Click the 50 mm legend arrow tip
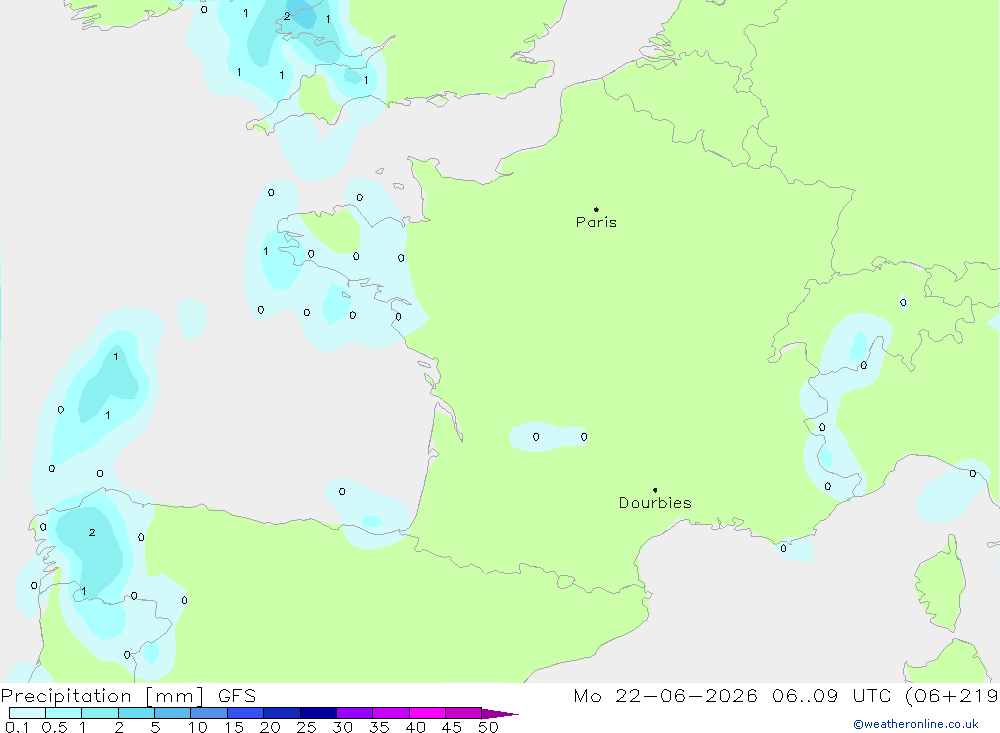This screenshot has width=1000, height=733. click(500, 713)
